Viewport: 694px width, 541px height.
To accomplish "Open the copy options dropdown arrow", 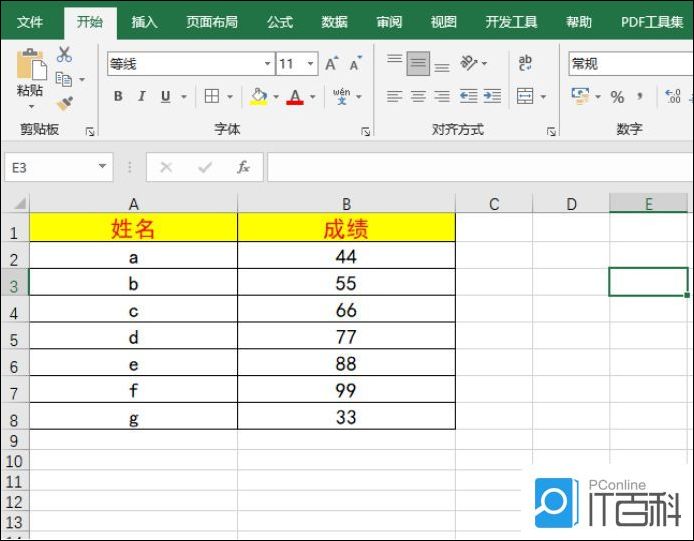I will tap(82, 80).
